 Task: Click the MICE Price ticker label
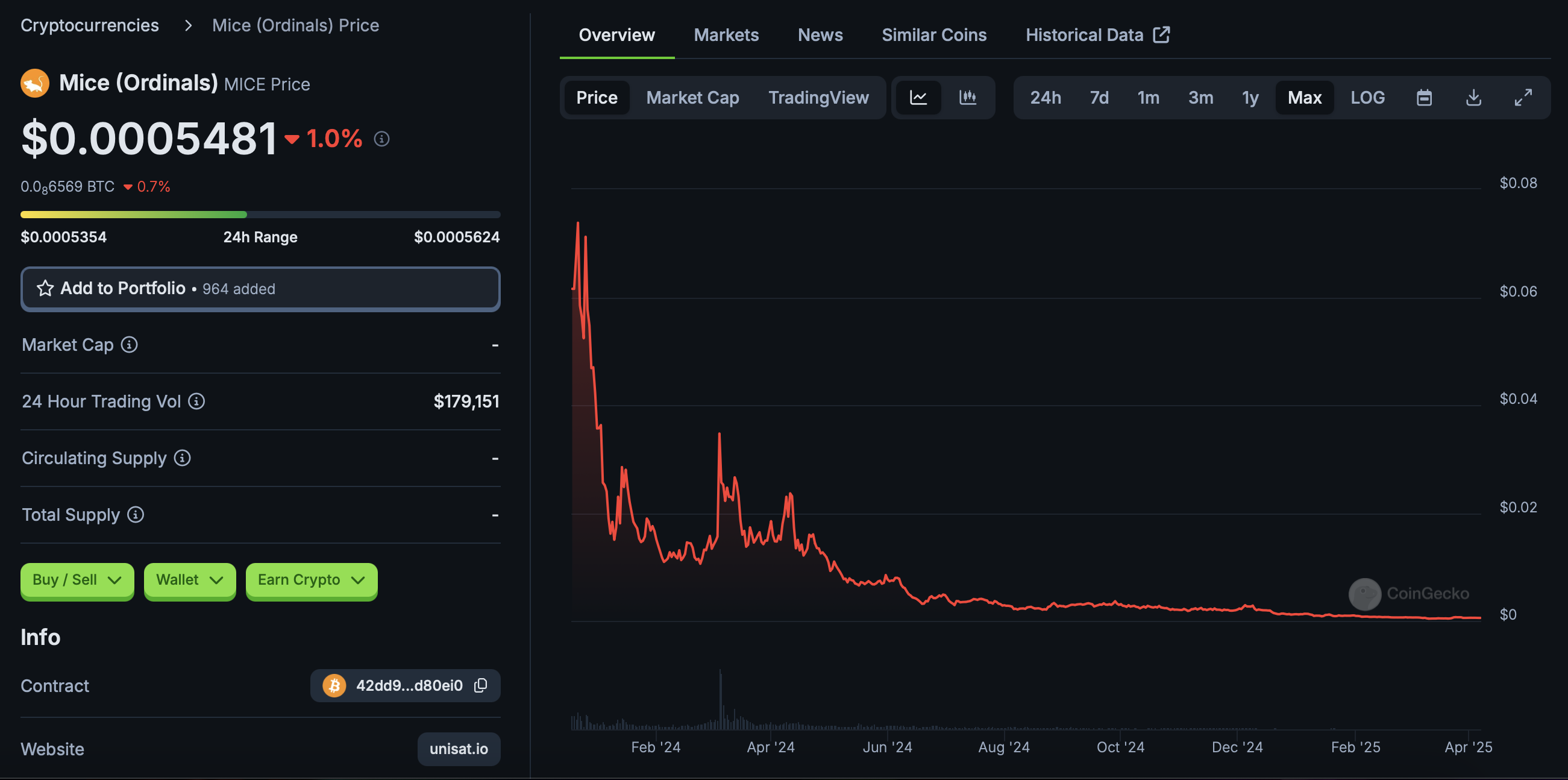tap(266, 84)
